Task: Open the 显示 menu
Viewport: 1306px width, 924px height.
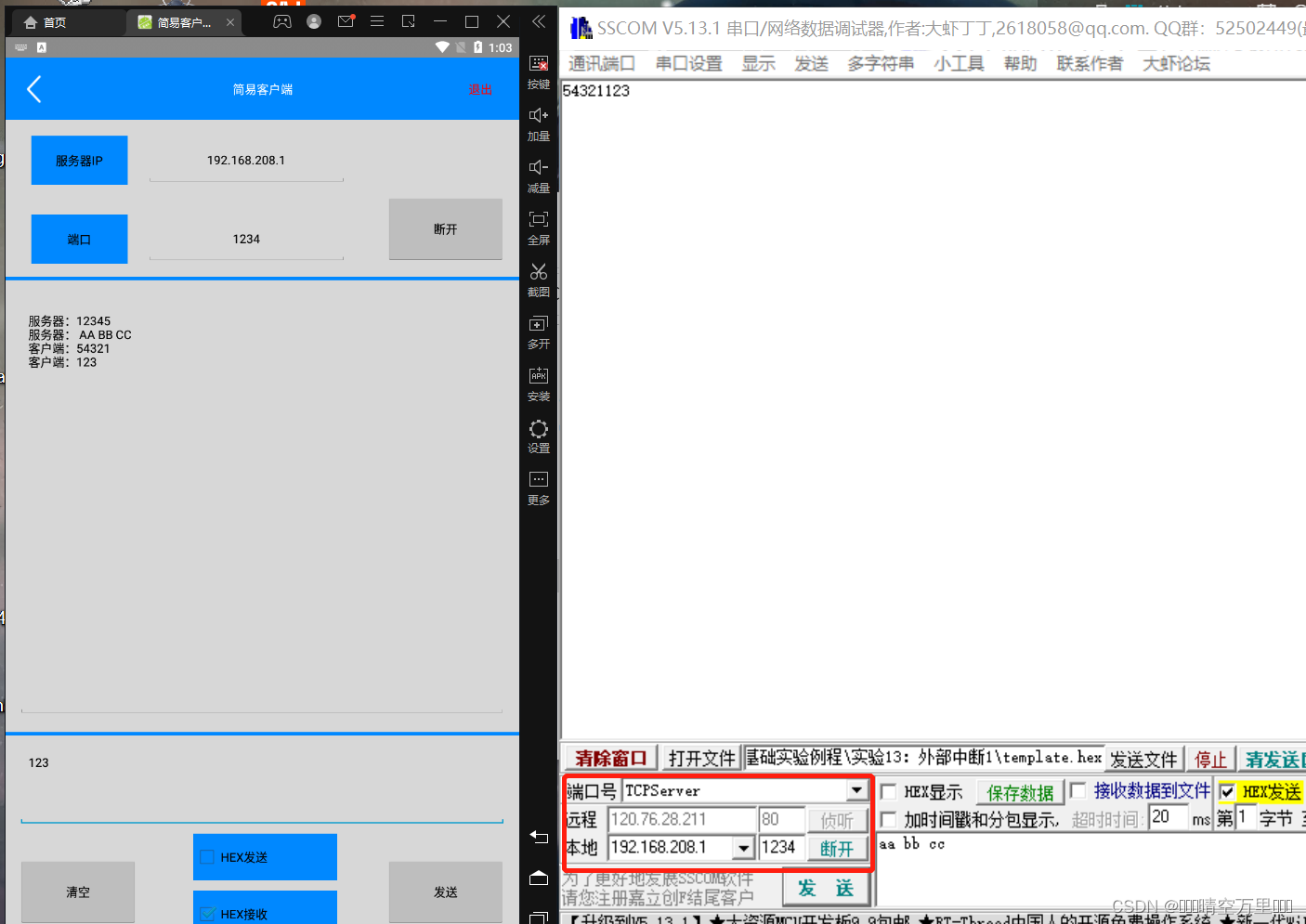Action: pos(758,63)
